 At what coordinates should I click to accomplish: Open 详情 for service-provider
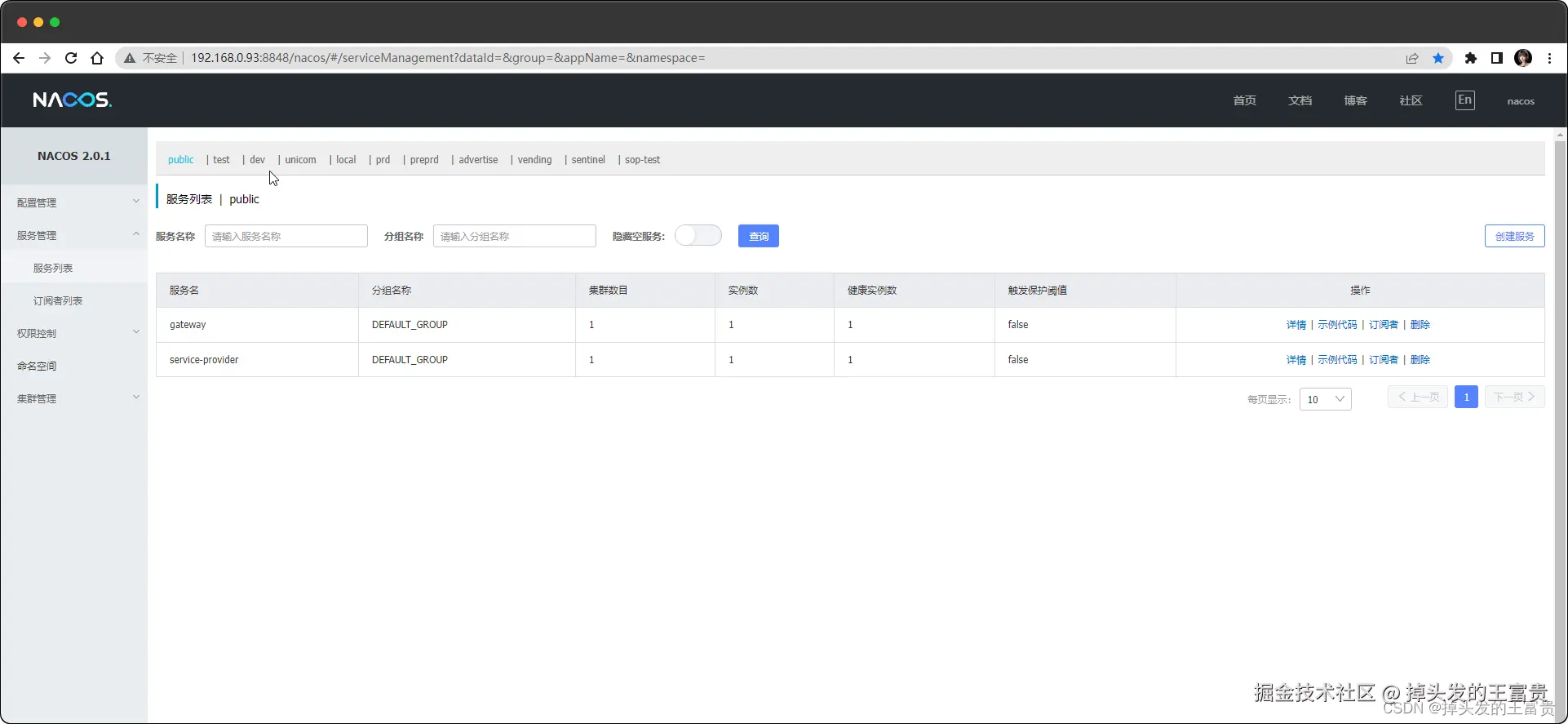coord(1296,360)
